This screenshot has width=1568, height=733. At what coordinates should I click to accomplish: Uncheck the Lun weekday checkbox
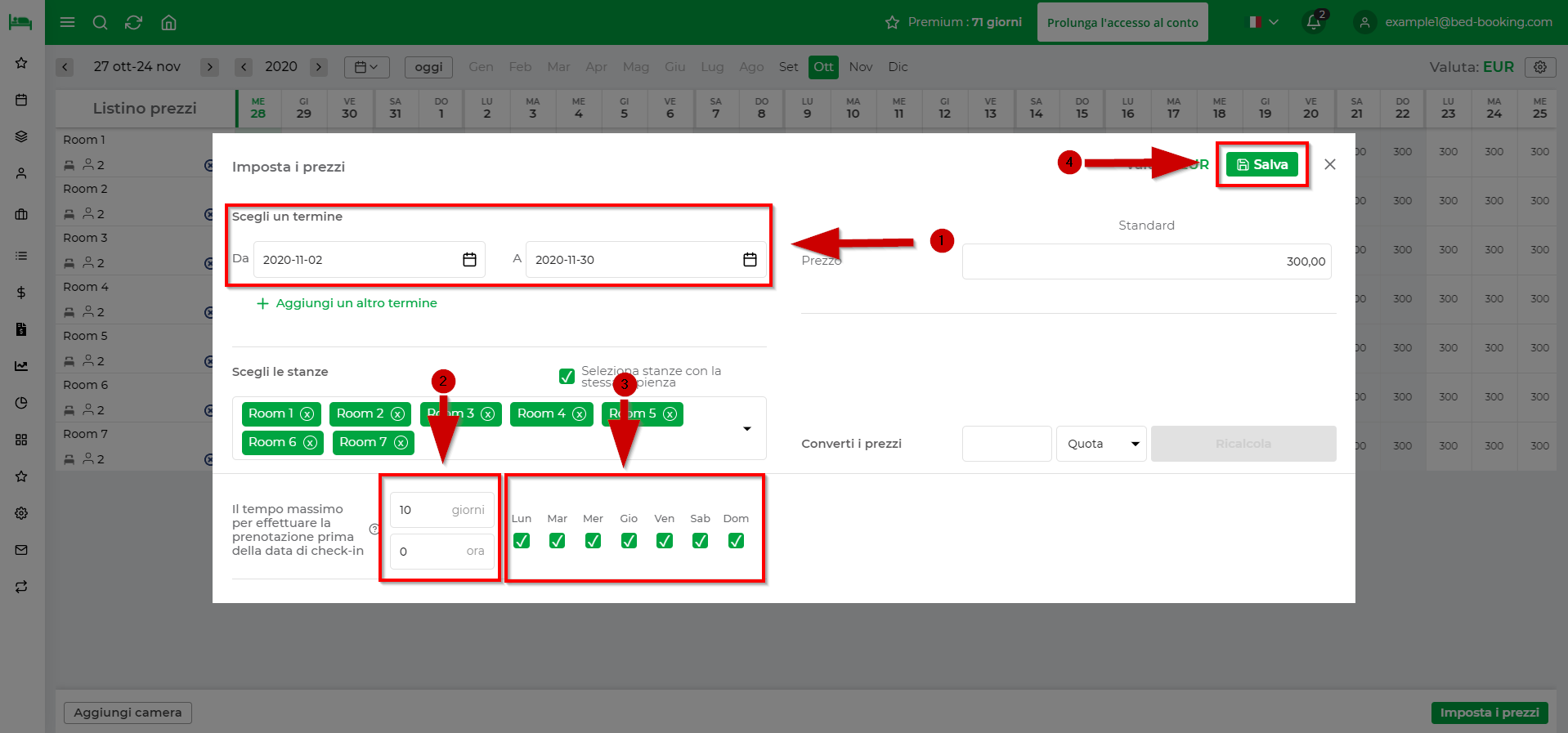click(x=522, y=541)
